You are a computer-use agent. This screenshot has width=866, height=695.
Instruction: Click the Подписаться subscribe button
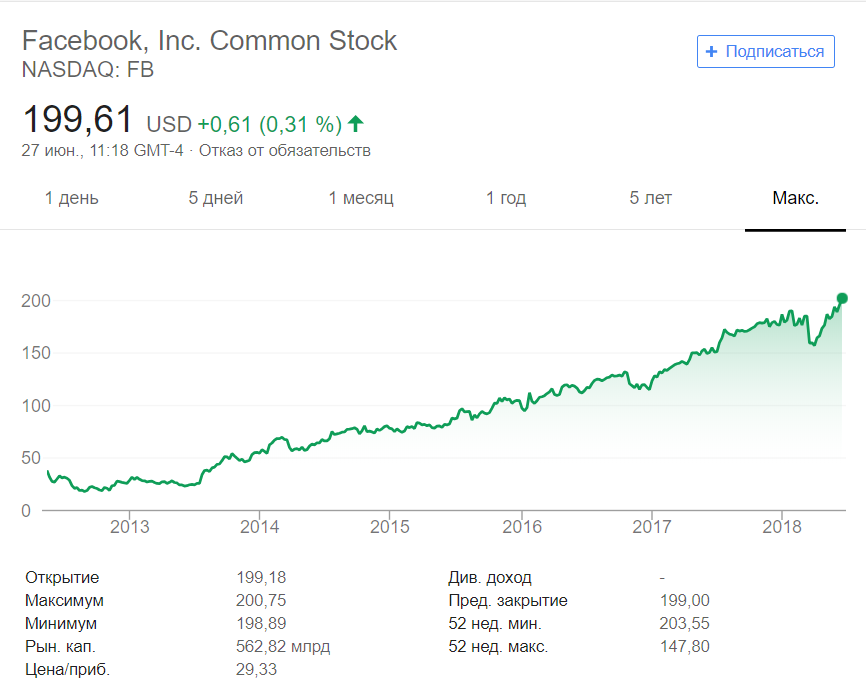point(766,52)
